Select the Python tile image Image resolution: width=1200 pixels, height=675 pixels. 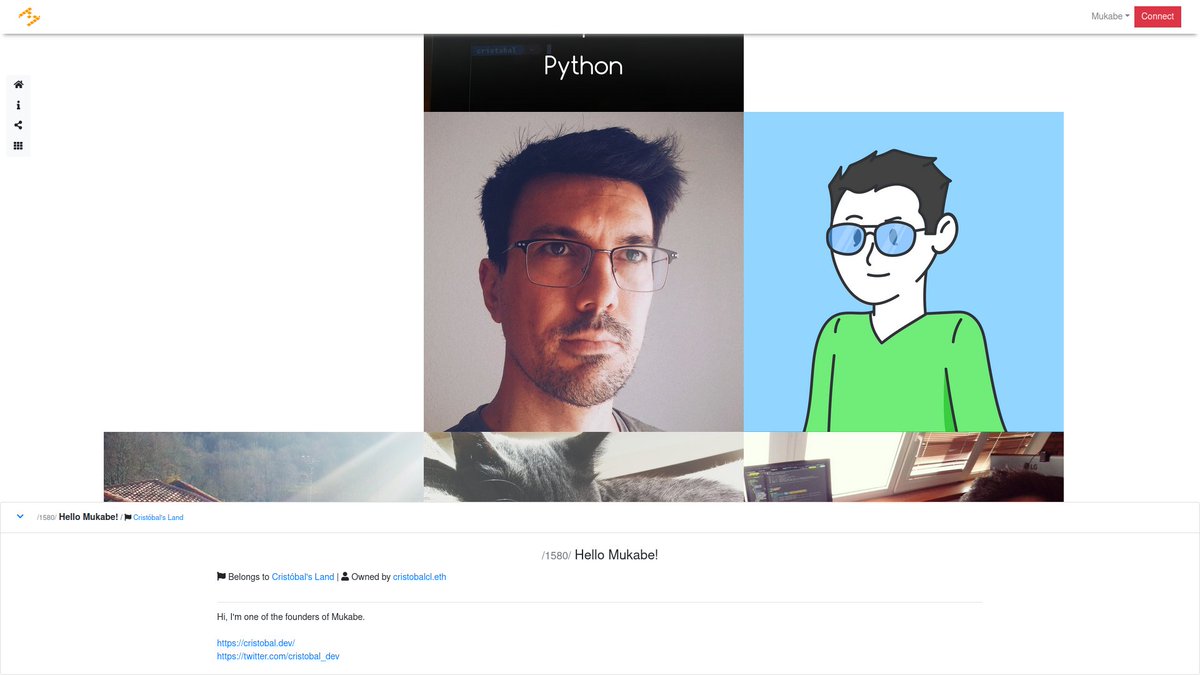pyautogui.click(x=584, y=73)
